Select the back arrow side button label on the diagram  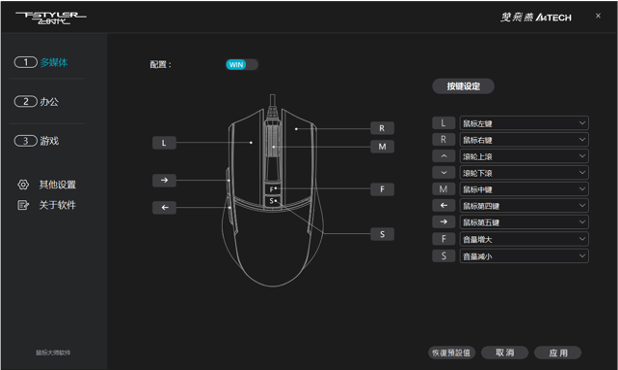[x=164, y=207]
